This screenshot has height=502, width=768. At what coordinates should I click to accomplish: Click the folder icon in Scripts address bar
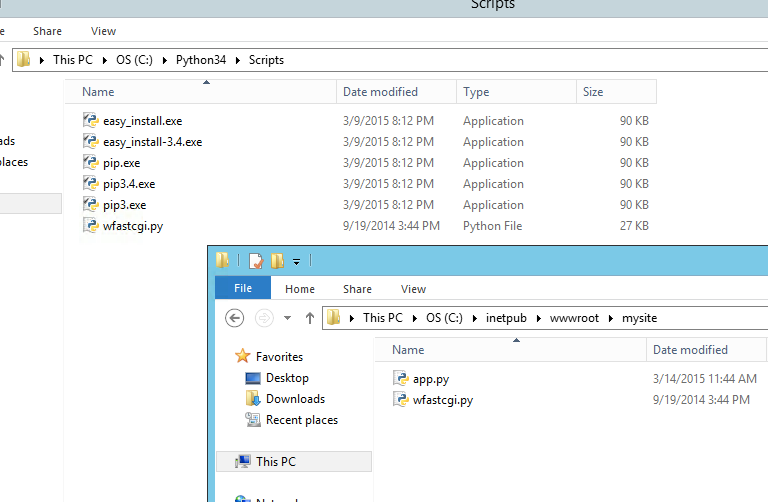tap(24, 60)
